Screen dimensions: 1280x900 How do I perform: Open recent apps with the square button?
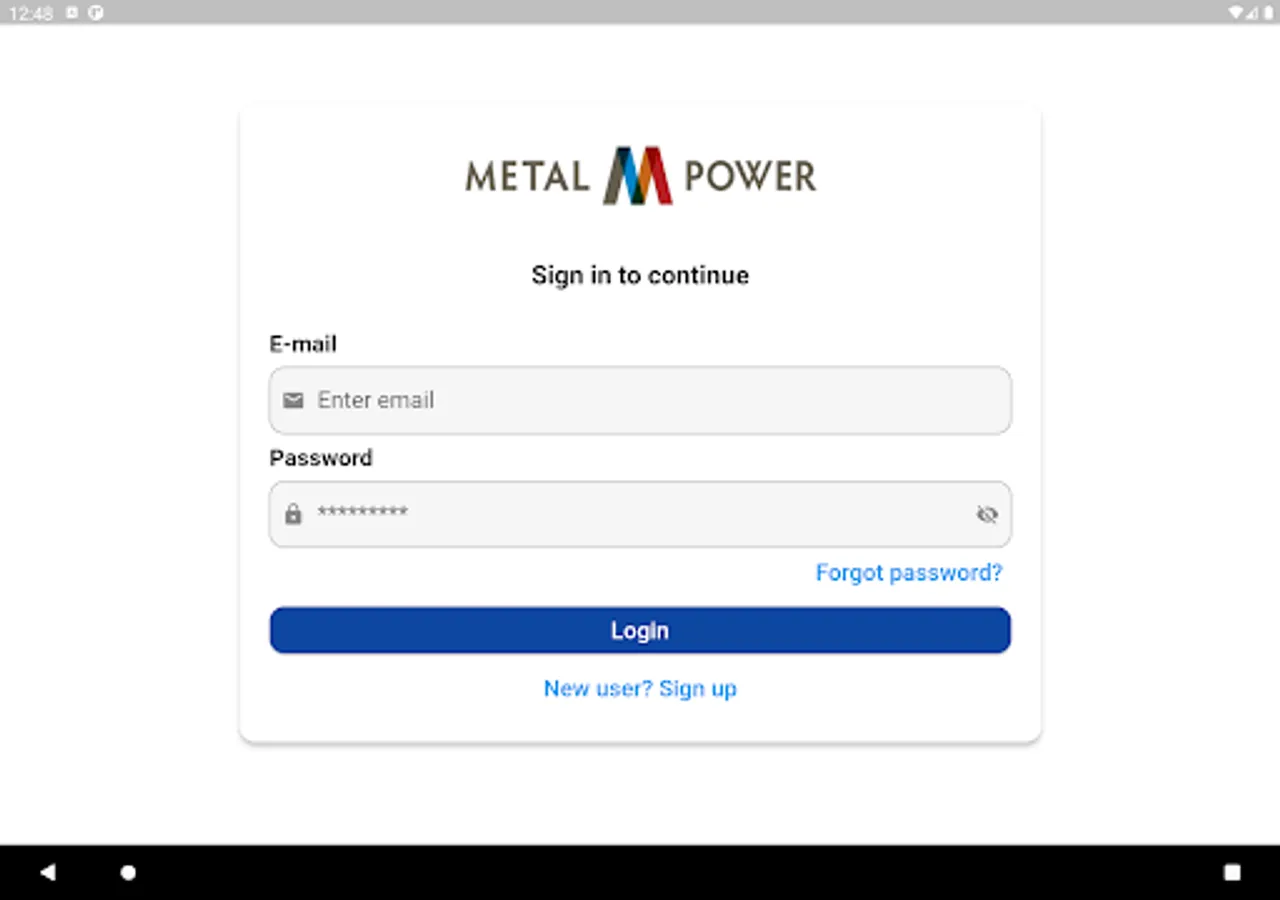1232,873
